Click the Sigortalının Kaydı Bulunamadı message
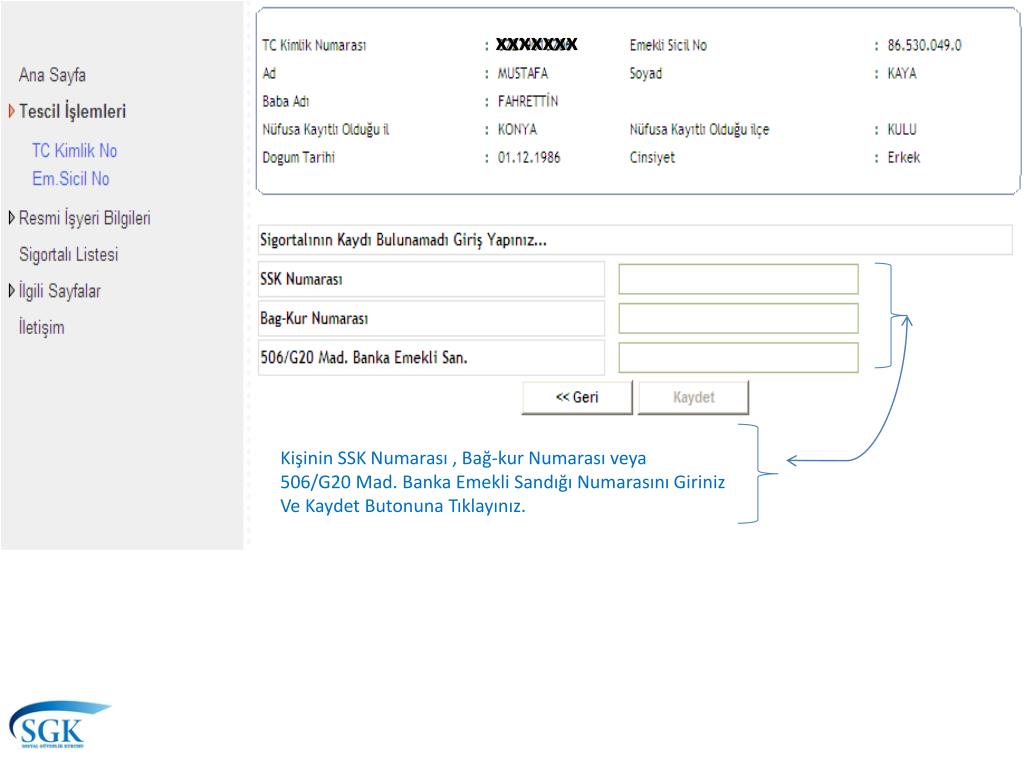Image resolution: width=1024 pixels, height=768 pixels. [403, 240]
